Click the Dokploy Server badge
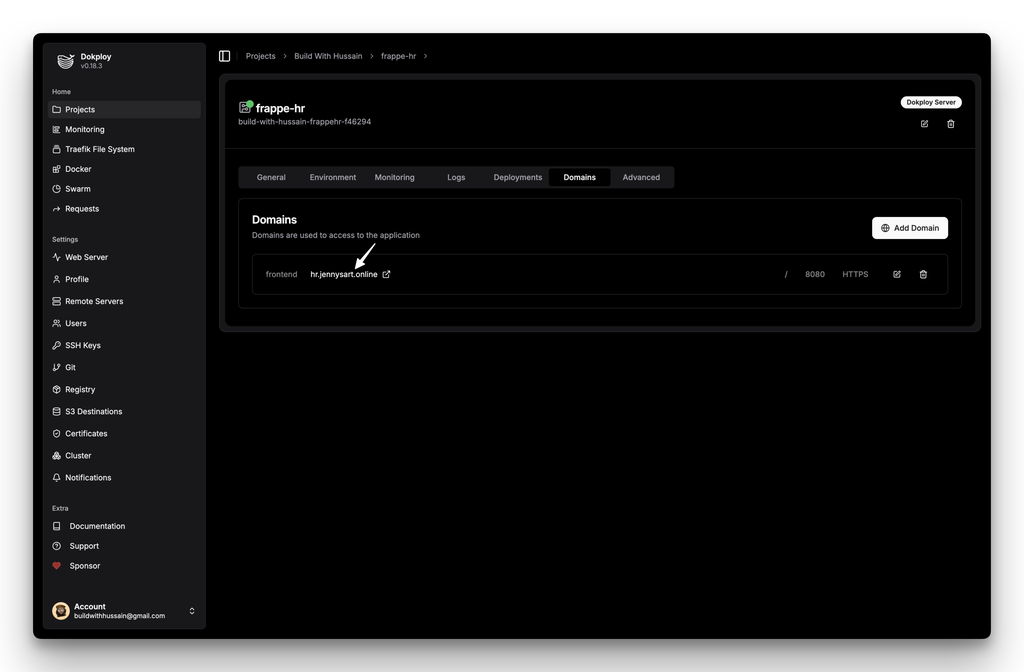 [931, 102]
